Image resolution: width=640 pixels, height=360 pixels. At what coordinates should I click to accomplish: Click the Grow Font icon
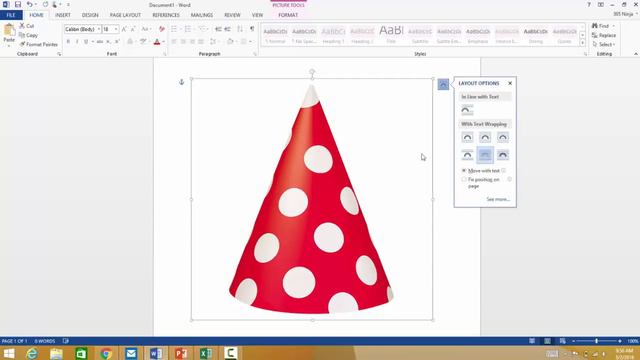click(124, 29)
